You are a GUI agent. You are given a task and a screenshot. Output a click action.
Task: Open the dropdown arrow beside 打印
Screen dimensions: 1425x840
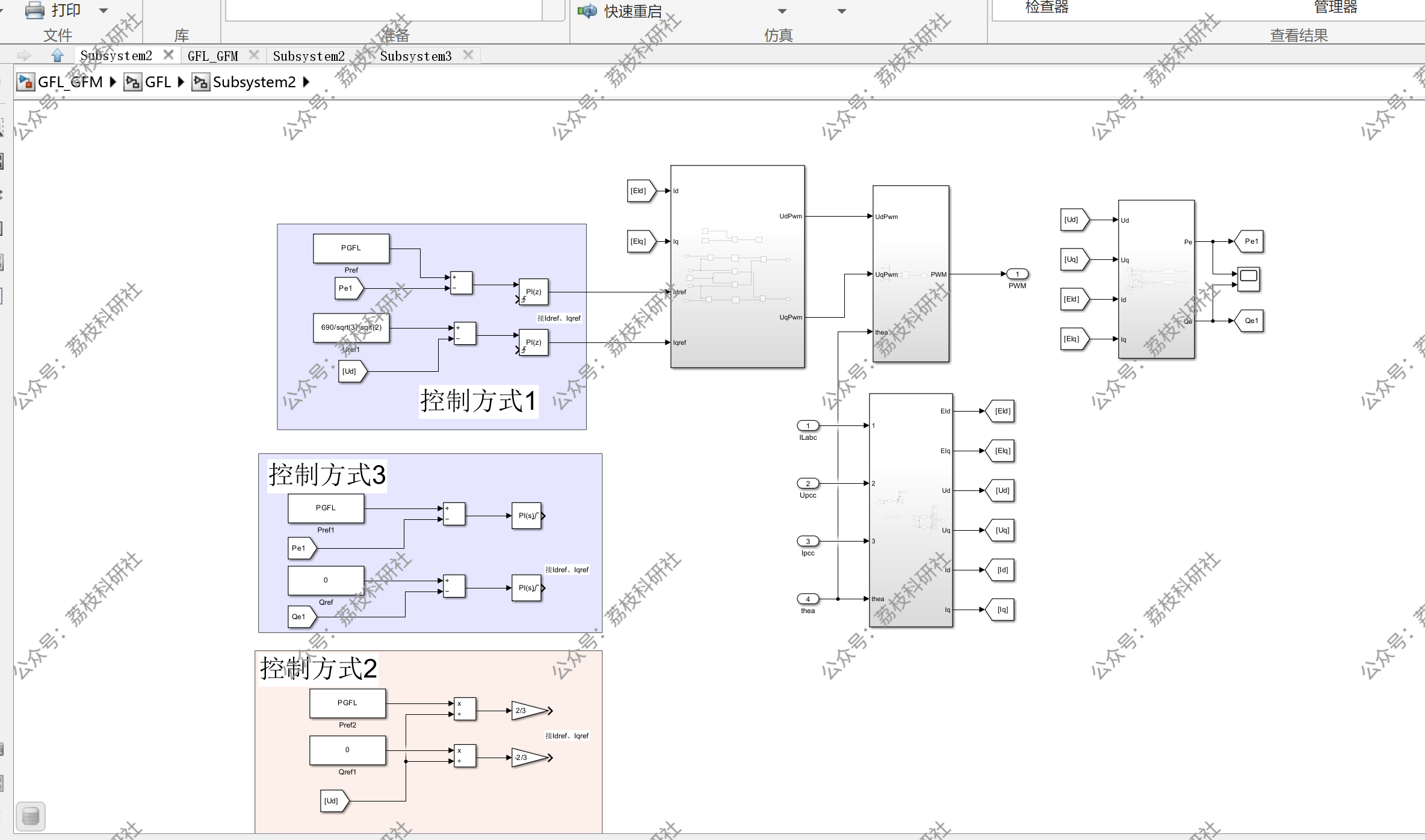click(x=104, y=11)
